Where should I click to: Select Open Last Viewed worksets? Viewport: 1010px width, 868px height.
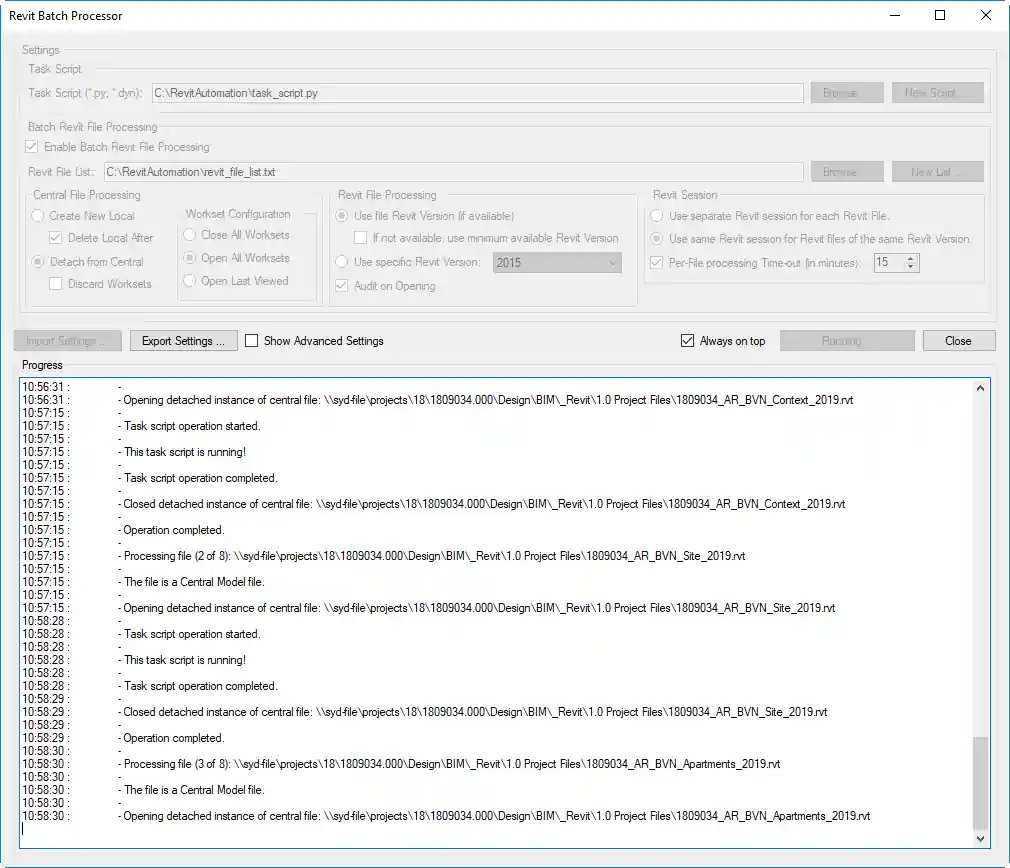189,281
